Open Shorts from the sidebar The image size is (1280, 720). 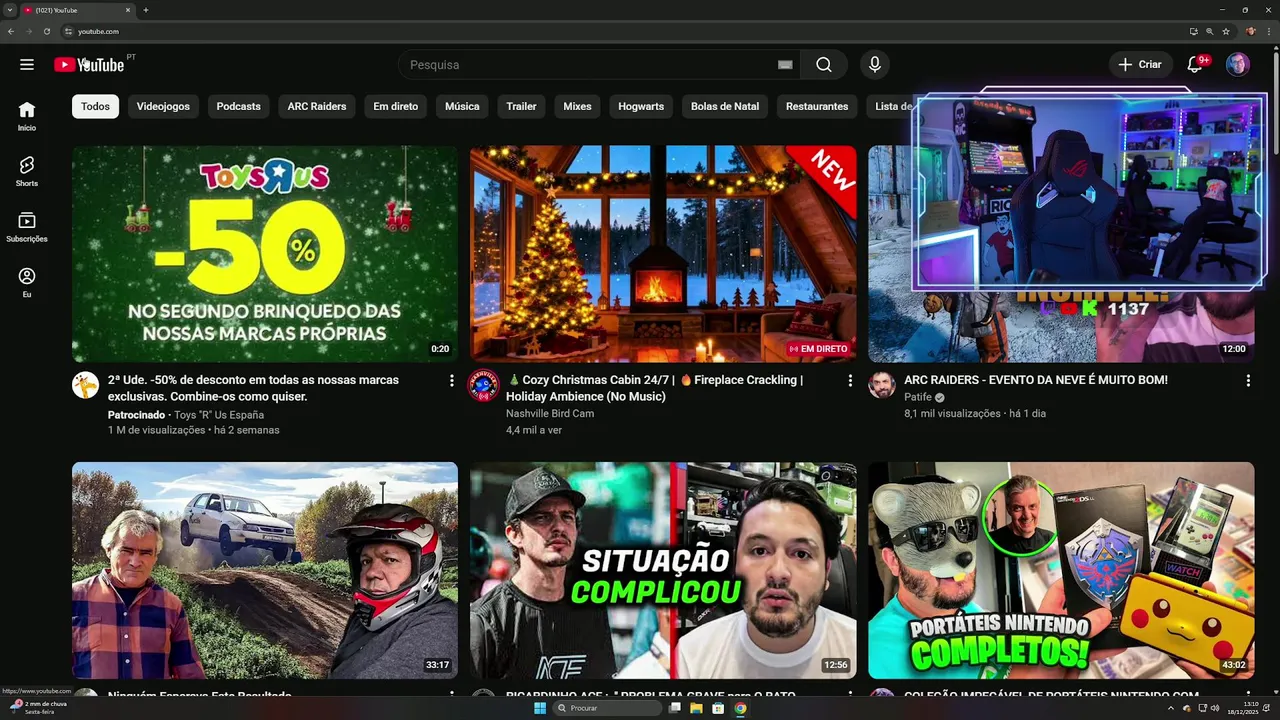click(x=27, y=171)
